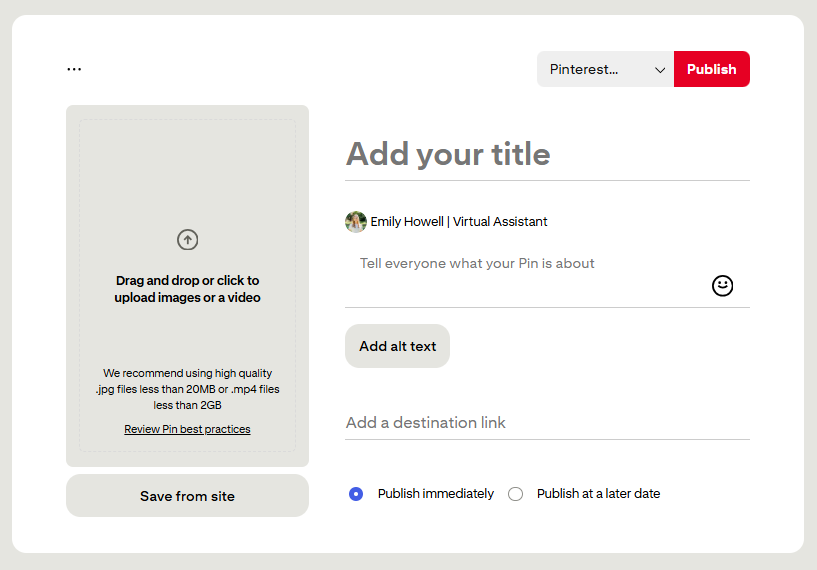The image size is (817, 570).
Task: Click the "Publish at a later date" label text
Action: tap(598, 494)
